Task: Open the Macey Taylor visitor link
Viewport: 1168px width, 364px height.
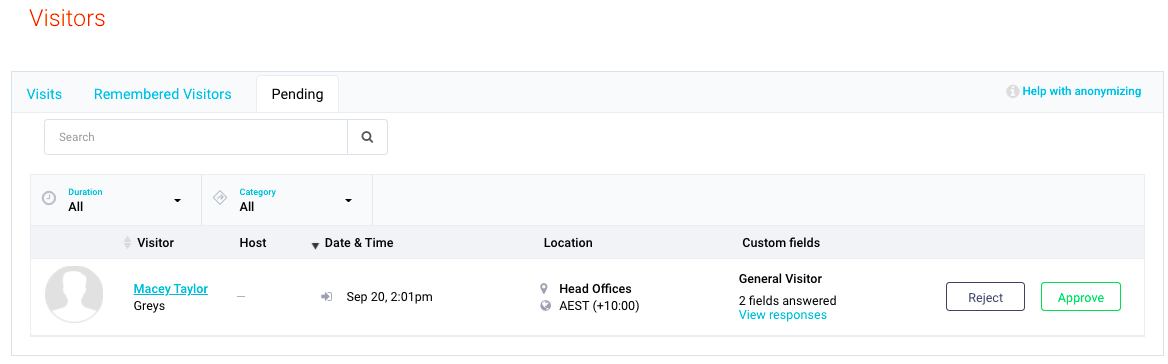Action: click(171, 289)
